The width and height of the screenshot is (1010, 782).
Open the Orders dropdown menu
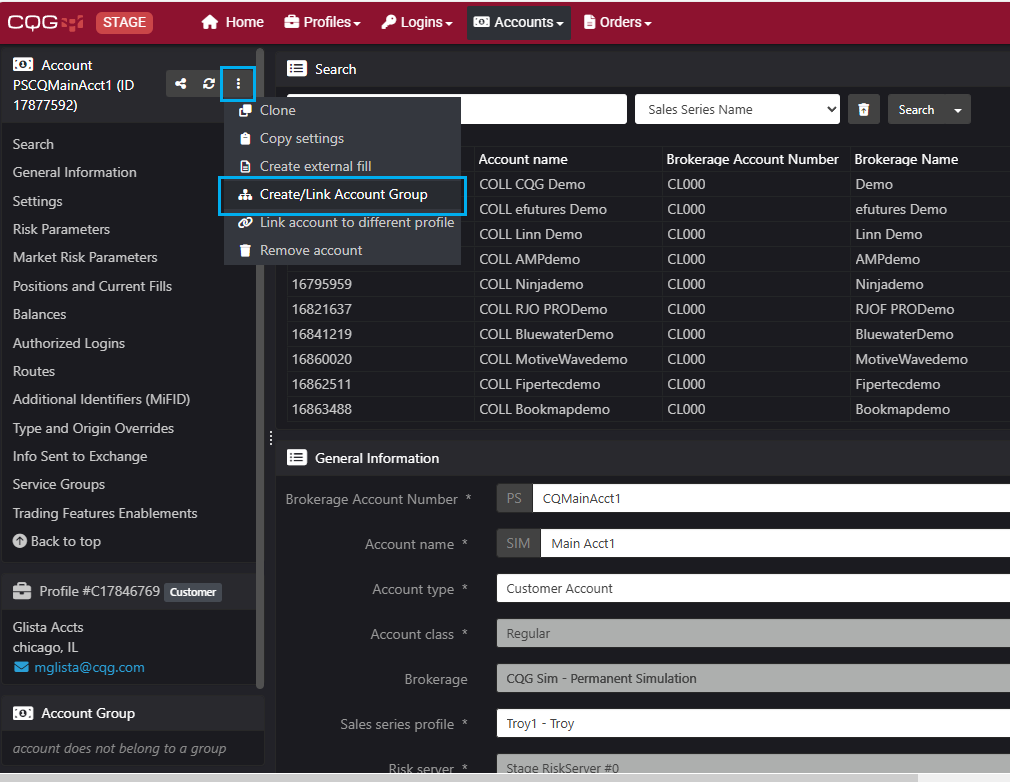pyautogui.click(x=618, y=22)
